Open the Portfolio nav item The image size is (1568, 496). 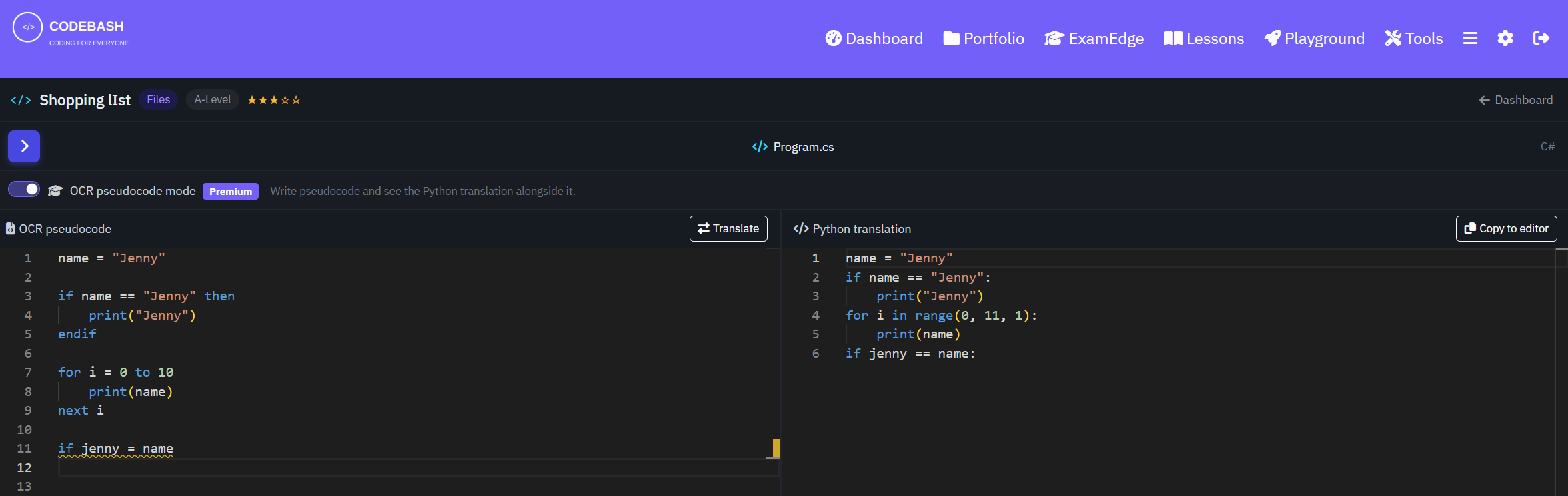pyautogui.click(x=984, y=39)
